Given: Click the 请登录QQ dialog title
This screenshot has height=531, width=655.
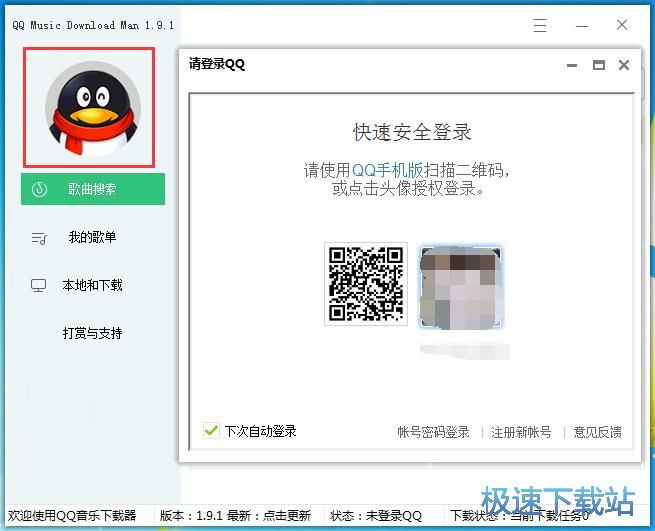Looking at the screenshot, I should pyautogui.click(x=216, y=64).
